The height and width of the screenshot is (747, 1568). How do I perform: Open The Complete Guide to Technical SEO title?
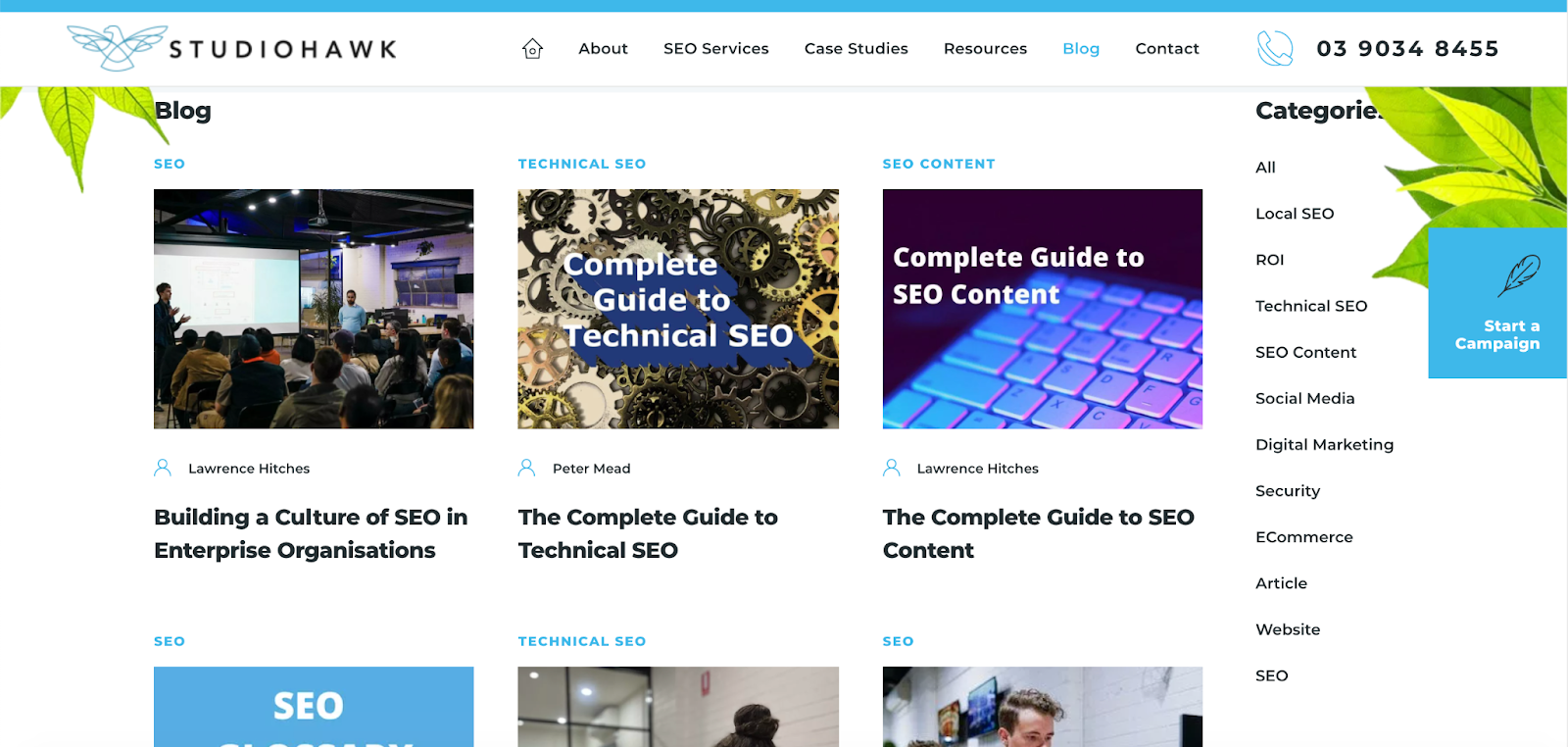pyautogui.click(x=648, y=533)
